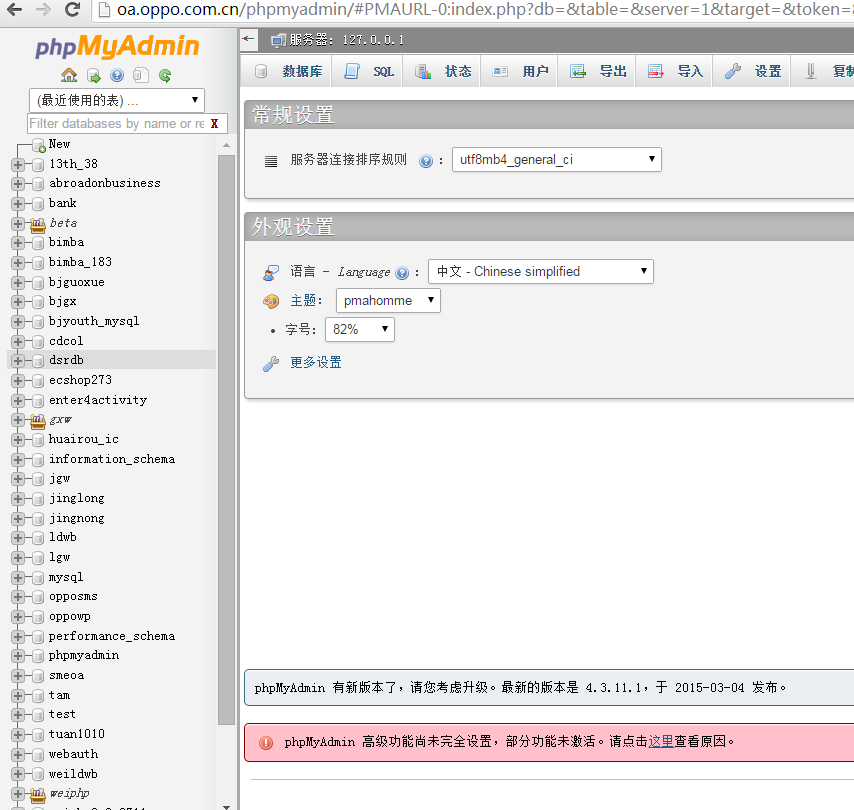854x810 pixels.
Task: Click the language person icon
Action: 271,272
